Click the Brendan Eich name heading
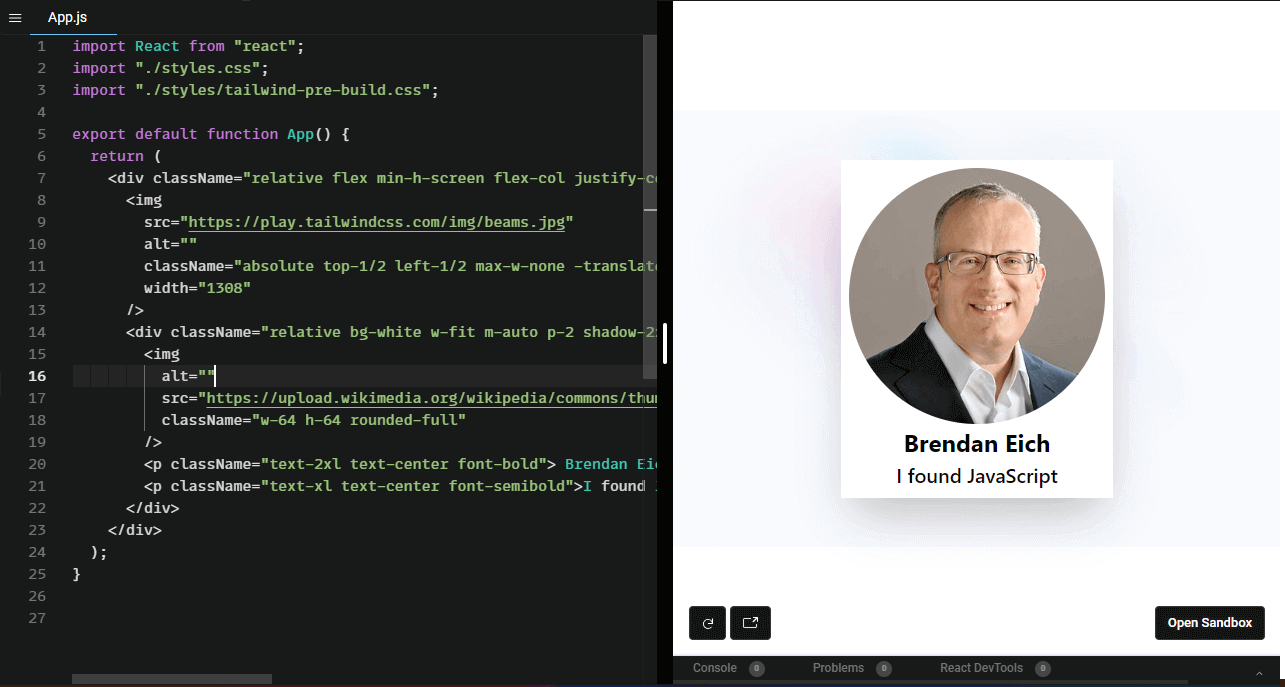The width and height of the screenshot is (1285, 687). click(977, 443)
